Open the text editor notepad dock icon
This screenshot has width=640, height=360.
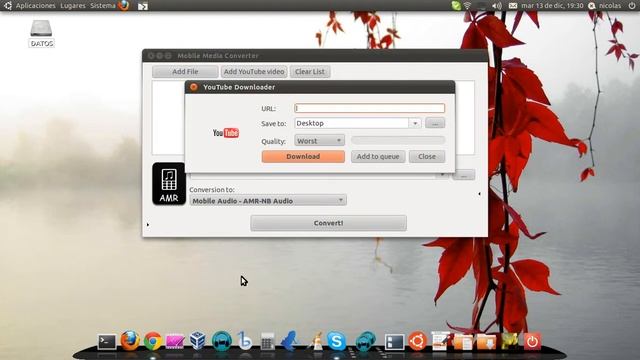(440, 341)
